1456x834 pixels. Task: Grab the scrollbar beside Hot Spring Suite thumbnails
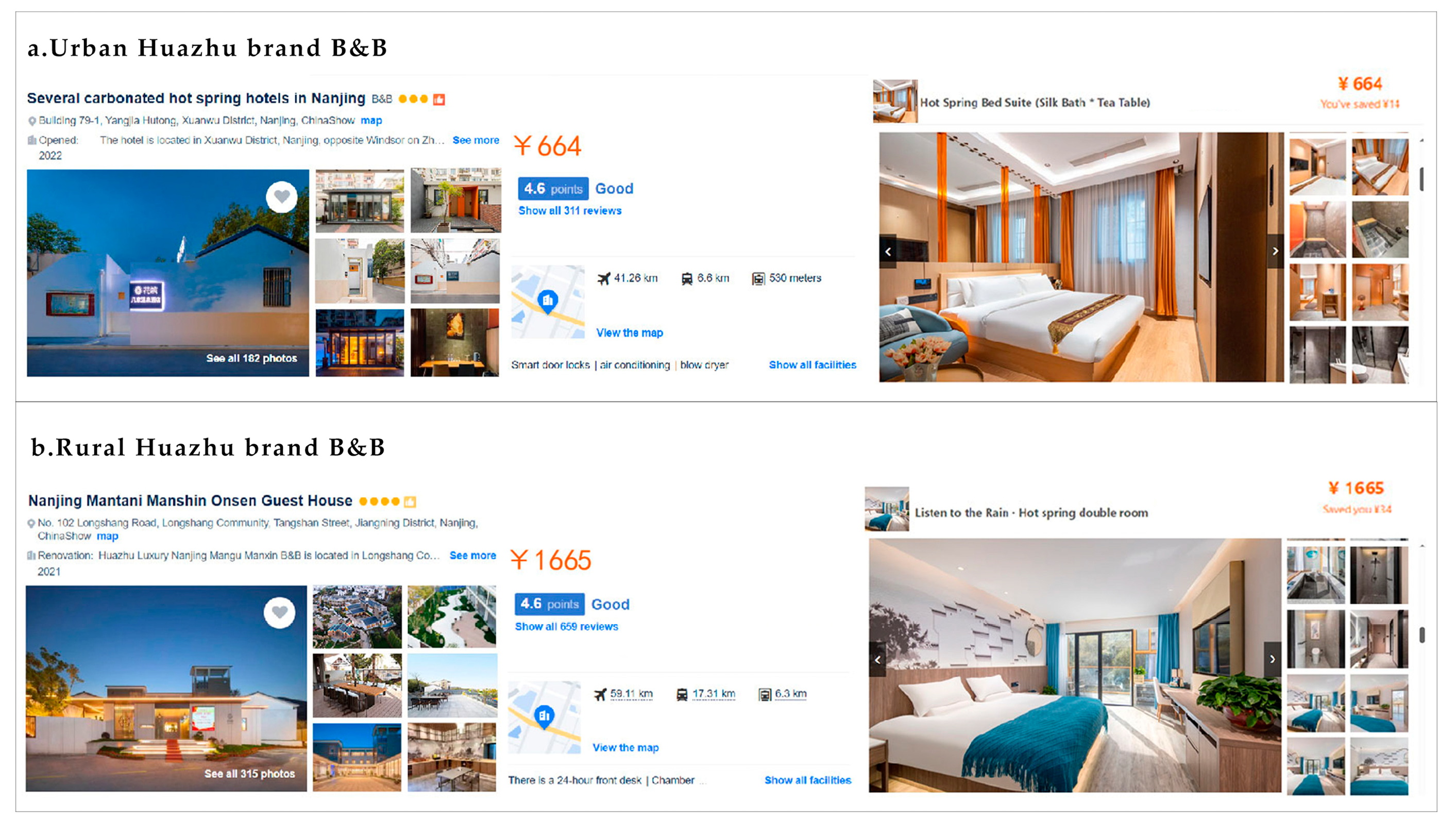tap(1421, 179)
